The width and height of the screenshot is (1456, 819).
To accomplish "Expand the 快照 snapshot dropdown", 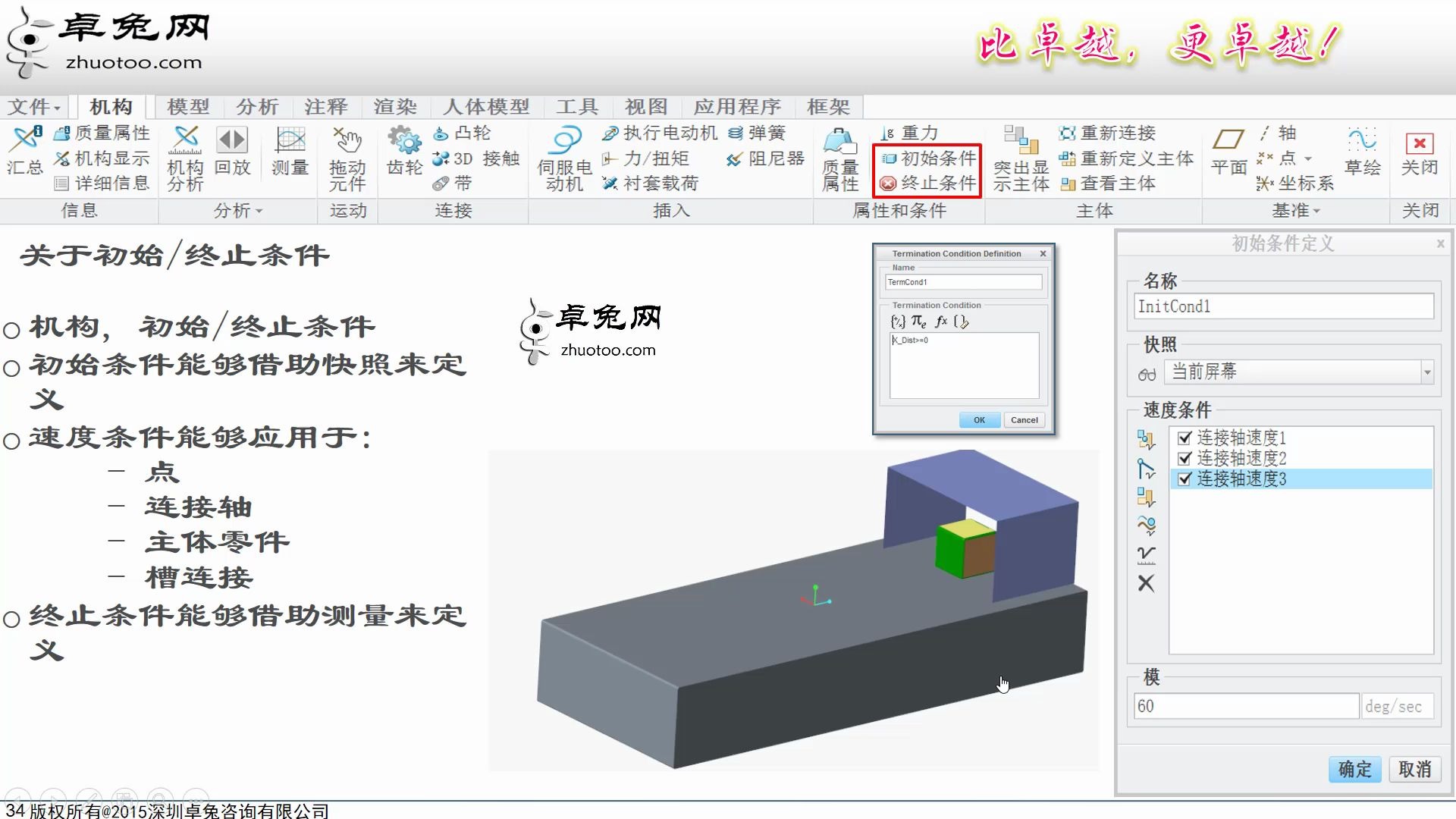I will 1426,372.
